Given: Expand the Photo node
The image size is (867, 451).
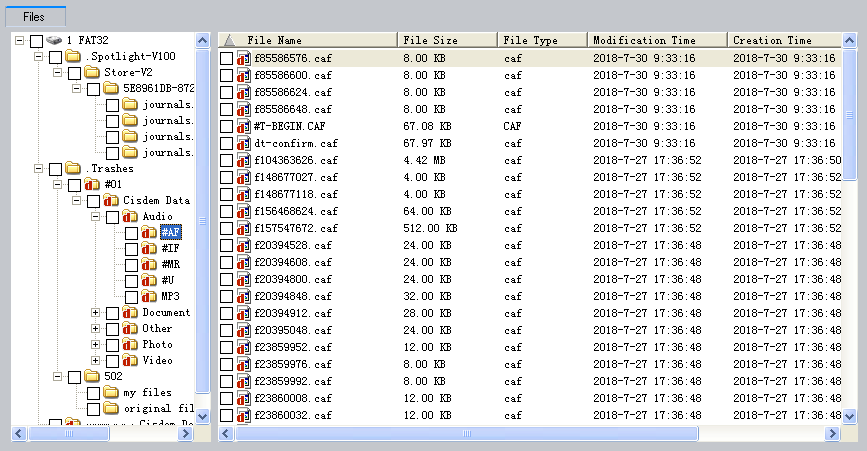Looking at the screenshot, I should tap(96, 344).
